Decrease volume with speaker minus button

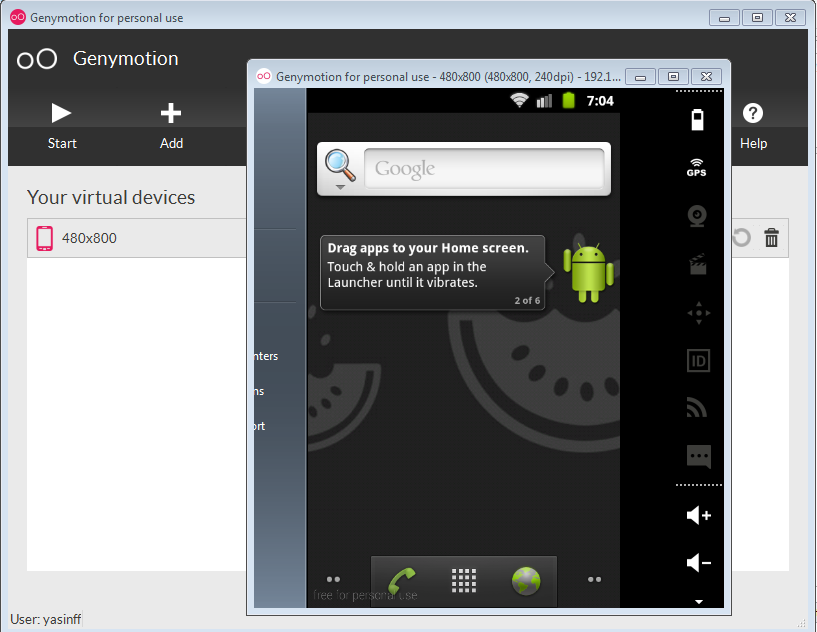(698, 563)
